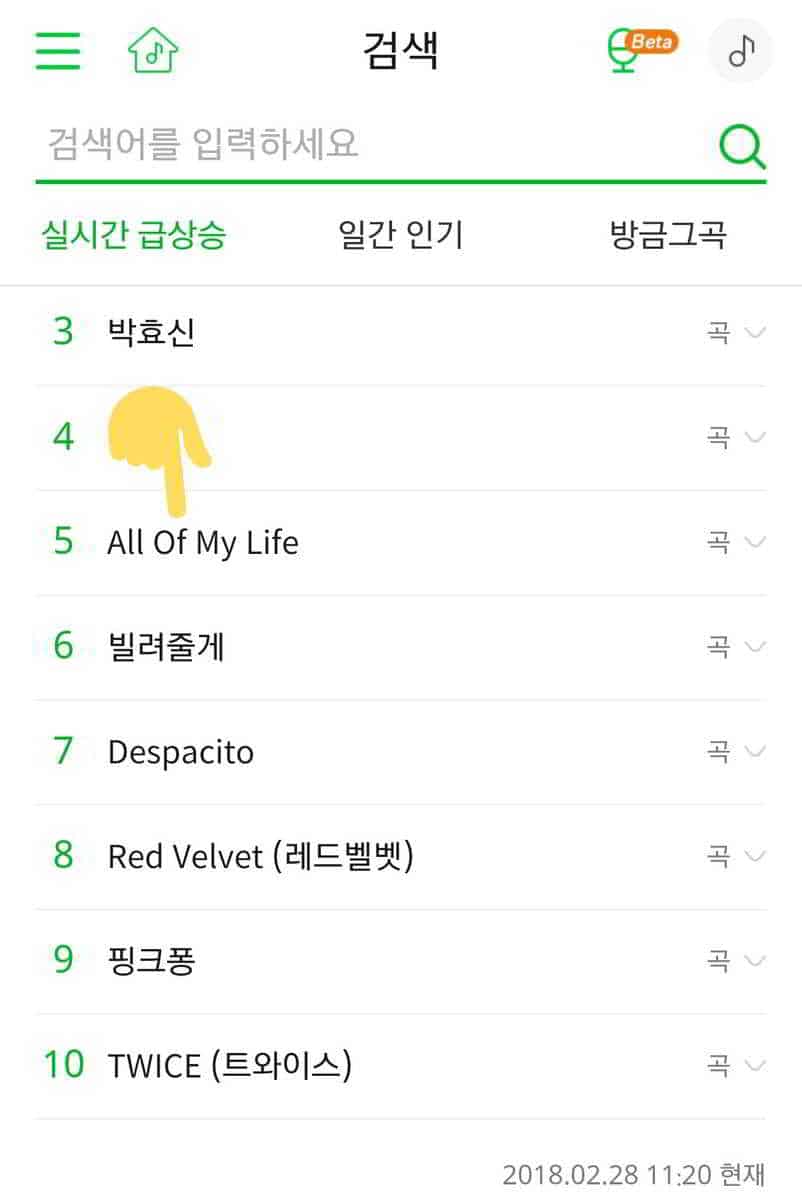The width and height of the screenshot is (802, 1200).
Task: Switch to the 일간 인기 tab
Action: pos(400,235)
